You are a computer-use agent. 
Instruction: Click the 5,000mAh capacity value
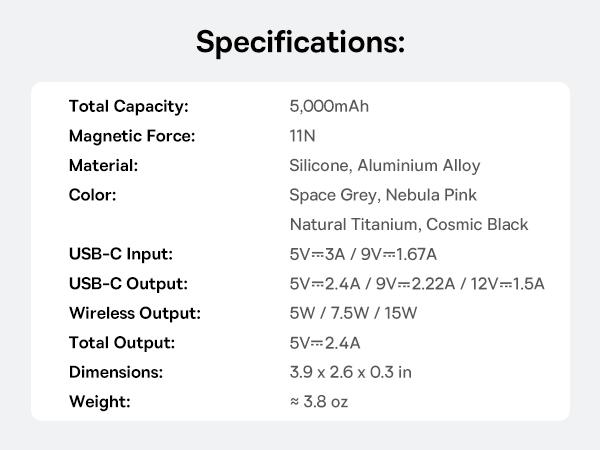point(329,106)
